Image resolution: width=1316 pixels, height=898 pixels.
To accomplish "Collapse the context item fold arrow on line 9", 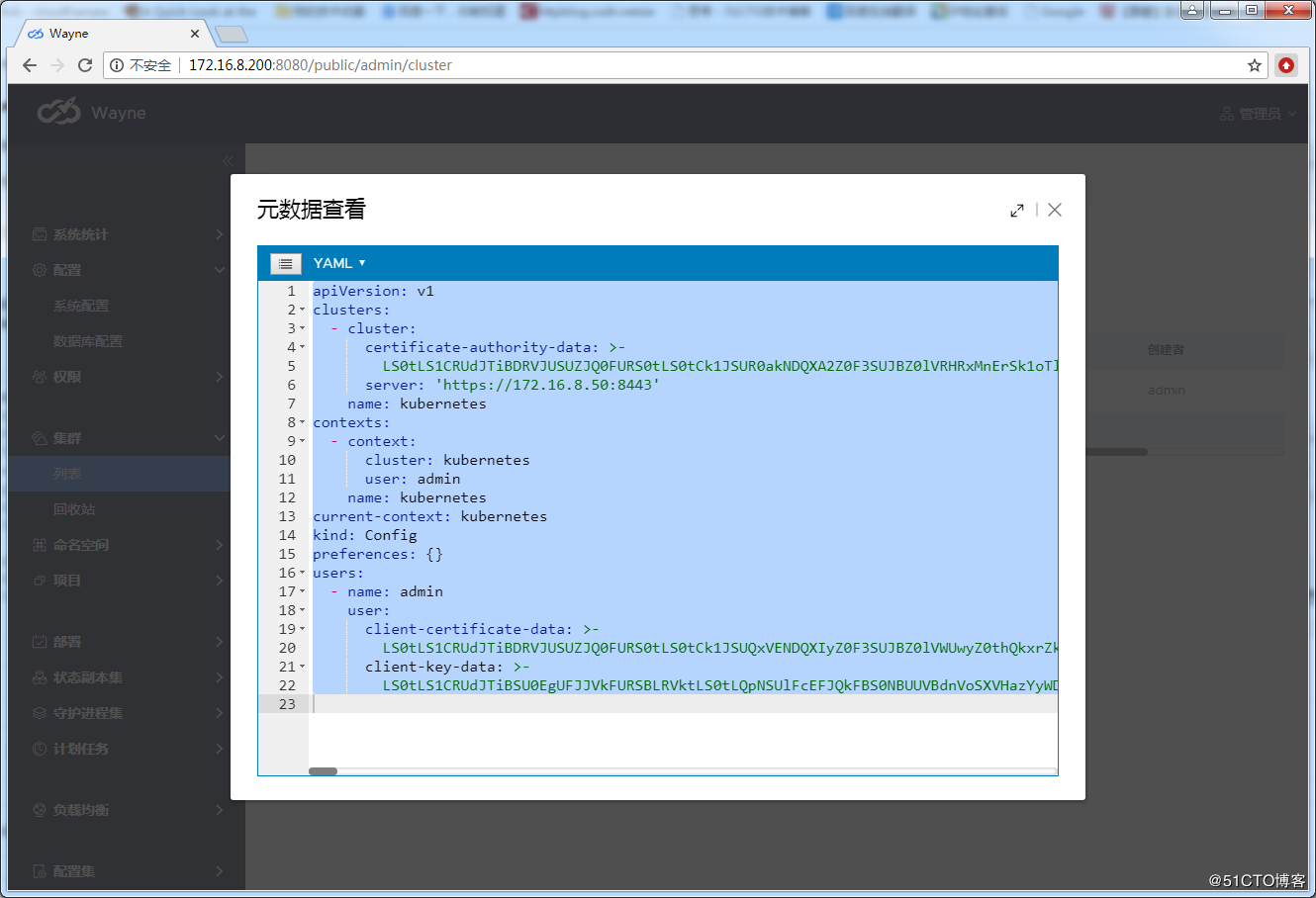I will click(303, 441).
